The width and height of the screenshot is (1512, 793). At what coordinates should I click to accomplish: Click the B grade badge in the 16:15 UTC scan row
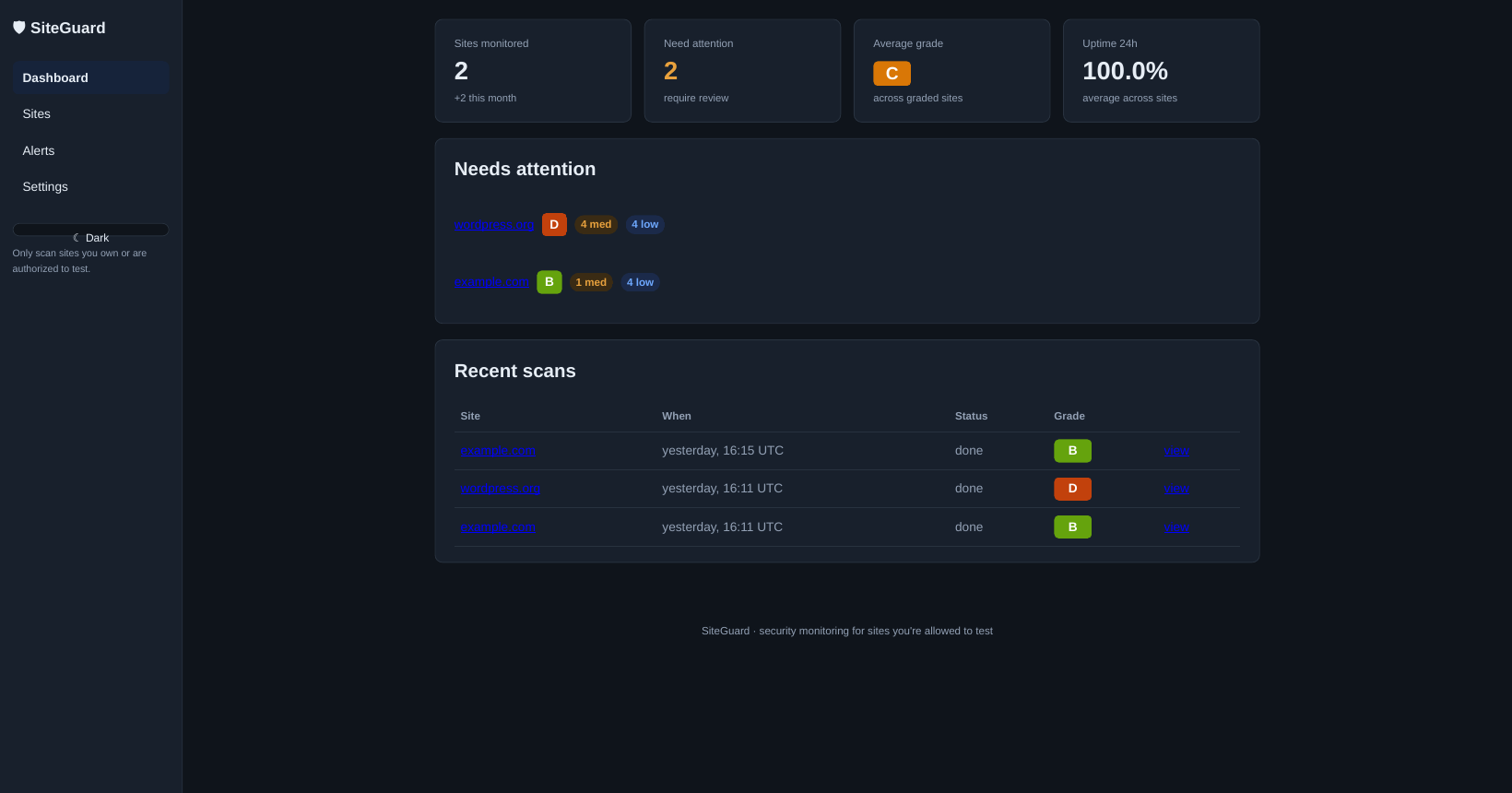(x=1072, y=451)
